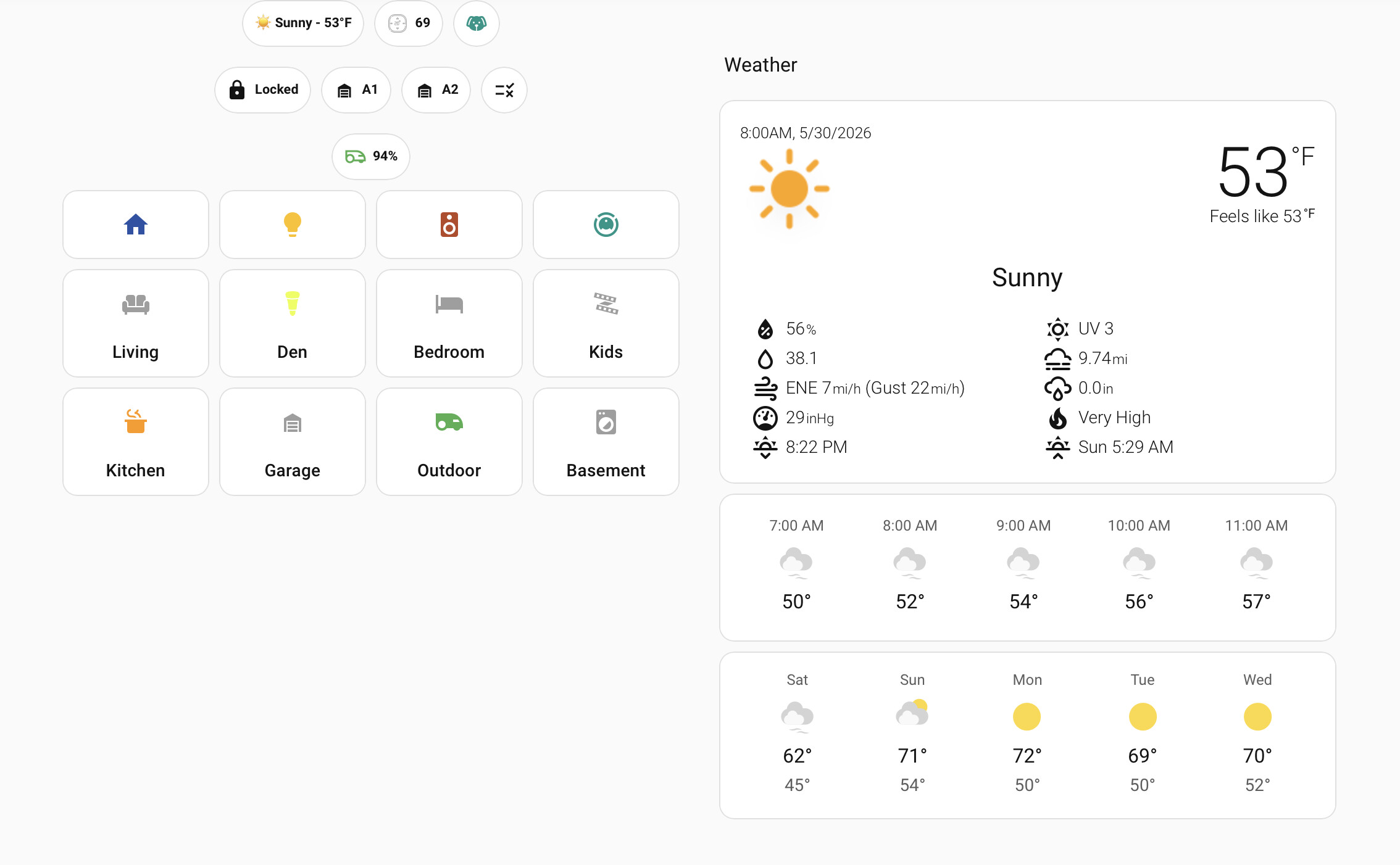Open the yellow light bulb card
Viewport: 1400px width, 865px height.
(293, 225)
